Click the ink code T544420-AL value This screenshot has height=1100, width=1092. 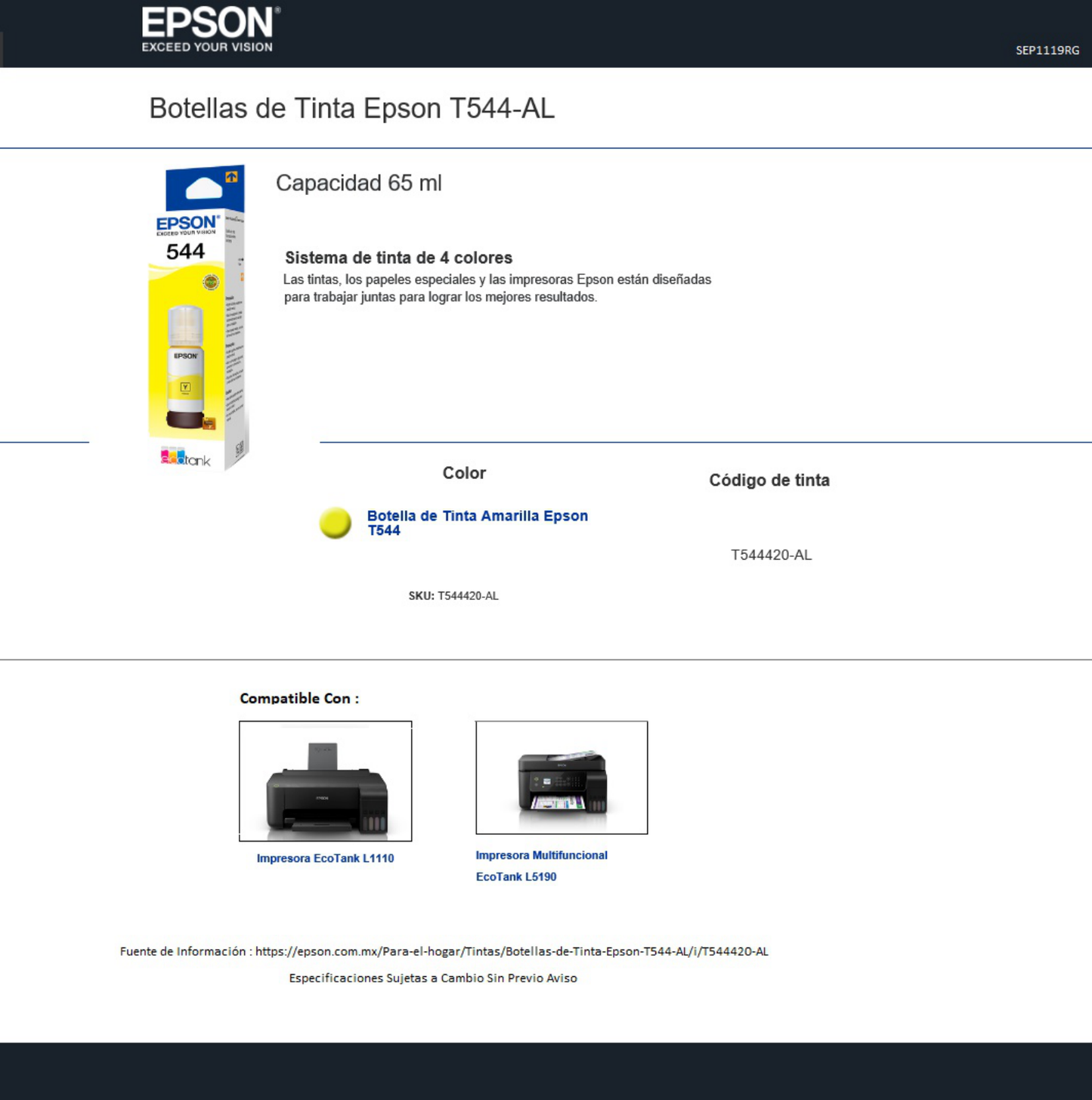(771, 555)
